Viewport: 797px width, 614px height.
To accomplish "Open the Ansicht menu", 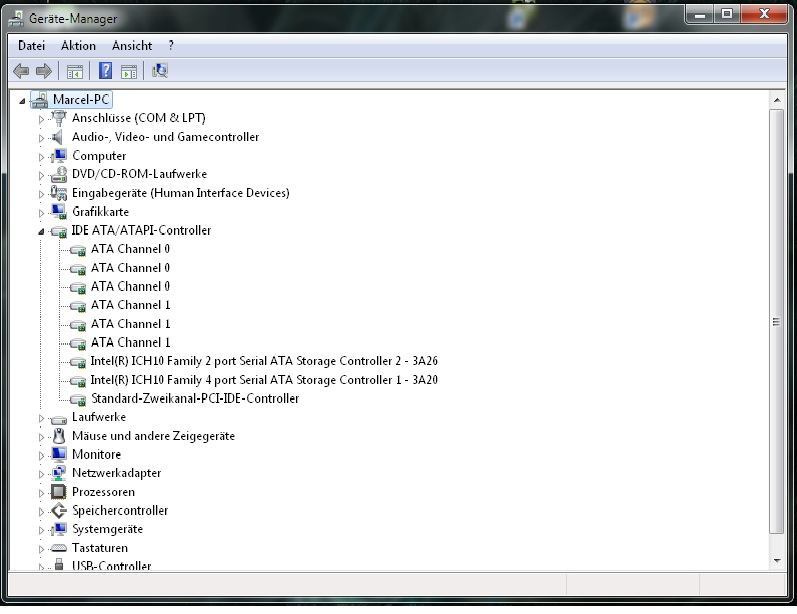I will click(132, 46).
